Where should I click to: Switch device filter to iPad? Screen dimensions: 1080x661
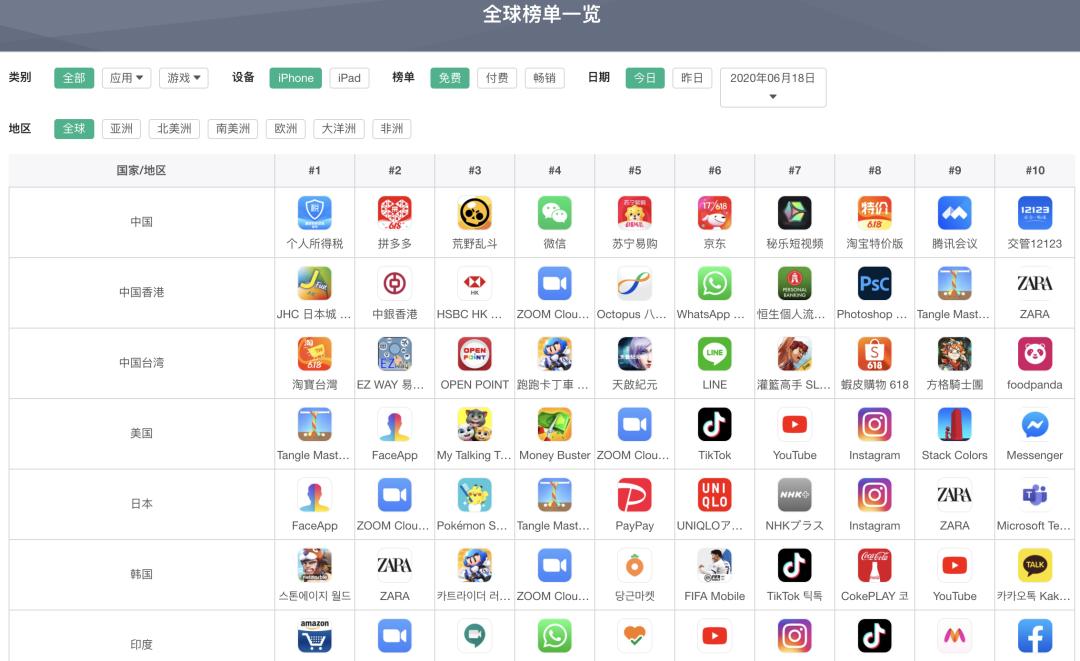tap(349, 78)
